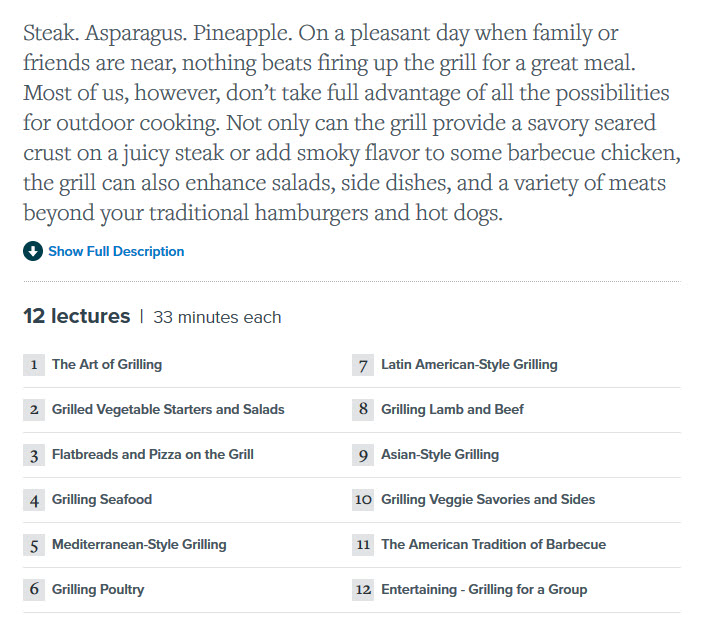The height and width of the screenshot is (619, 705).
Task: Click the down-arrow icon beside Show Full Description
Action: click(33, 251)
